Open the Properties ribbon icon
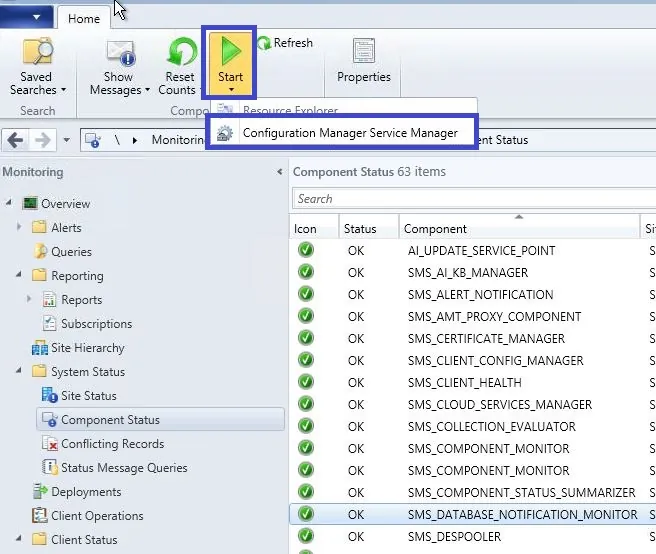The height and width of the screenshot is (554, 656). click(x=364, y=51)
